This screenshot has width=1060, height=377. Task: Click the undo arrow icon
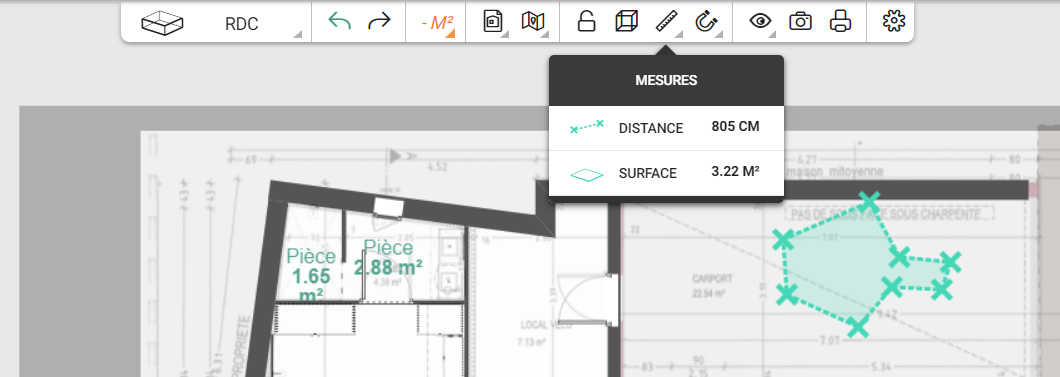tap(339, 22)
